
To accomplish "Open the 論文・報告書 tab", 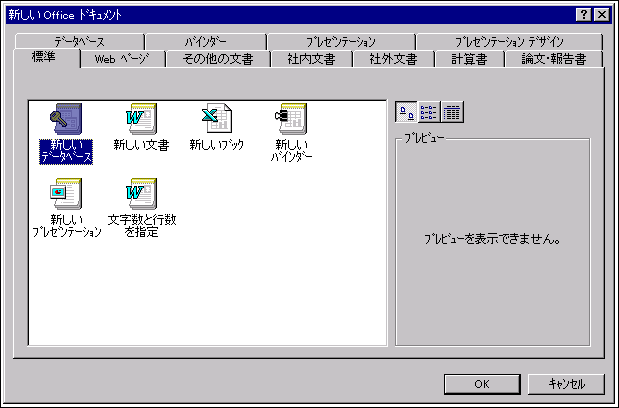I will click(553, 59).
